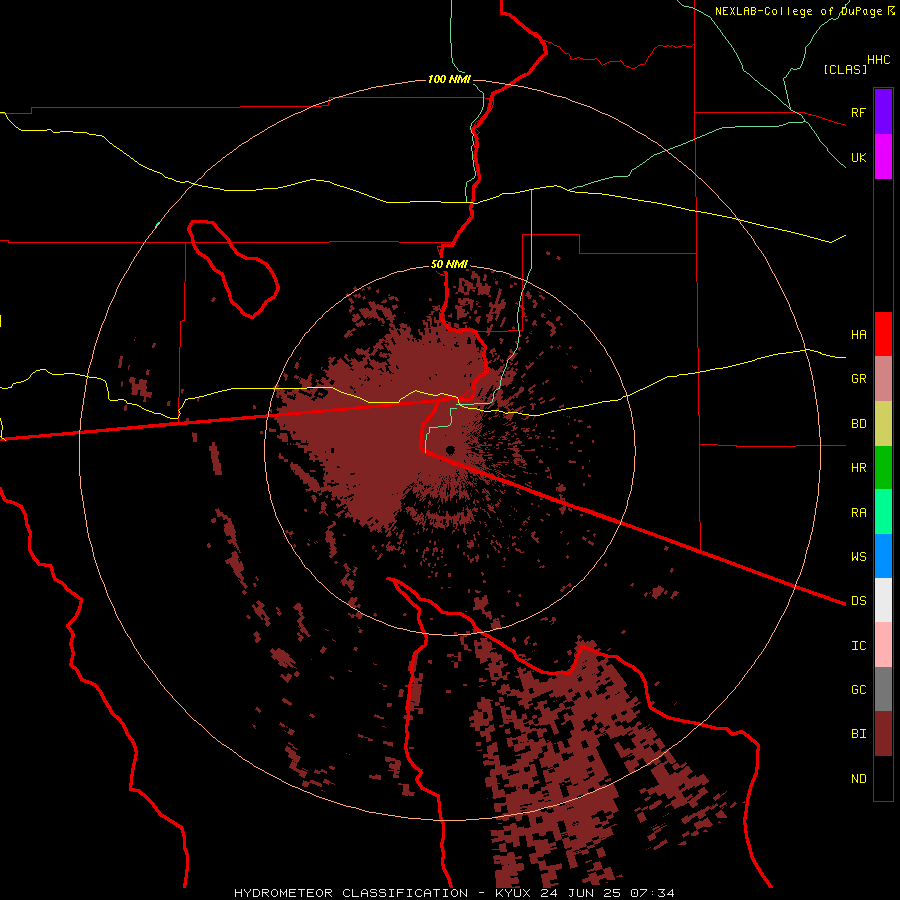Viewport: 900px width, 900px height.
Task: Click the HYDROMETEOR CLASSIFICATION title text
Action: 351,893
